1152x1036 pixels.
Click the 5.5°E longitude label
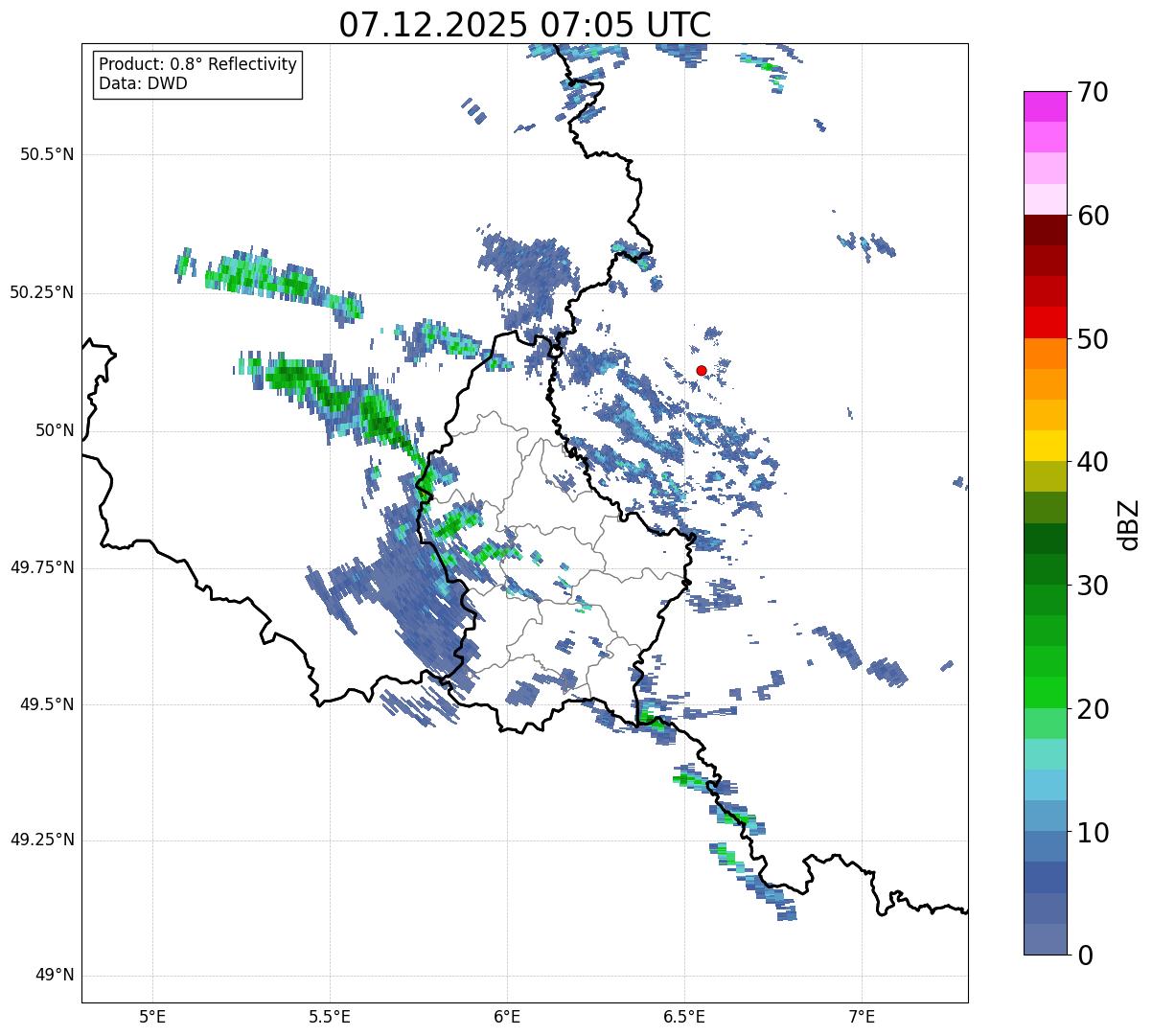pyautogui.click(x=330, y=1017)
